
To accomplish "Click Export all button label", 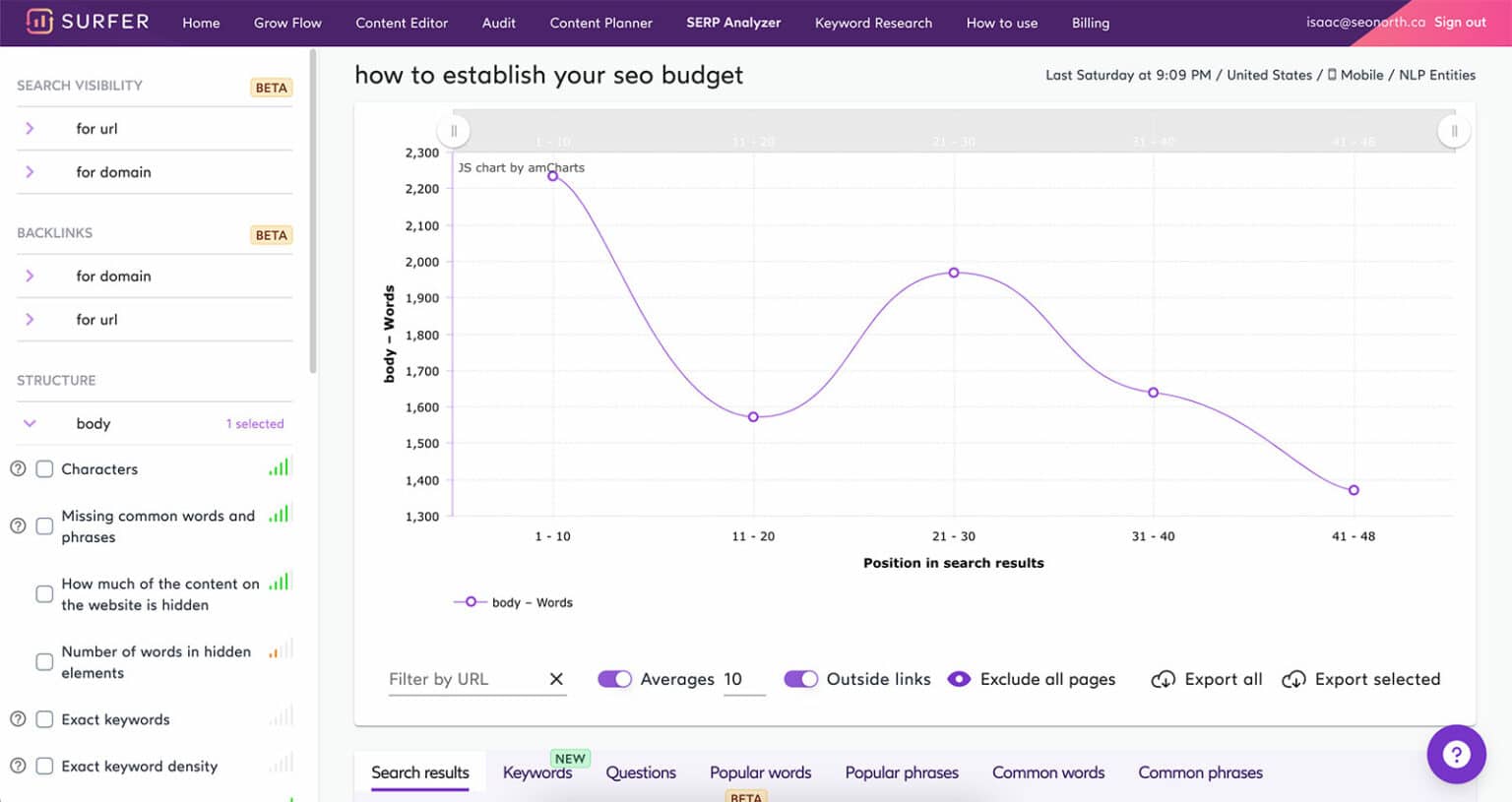I will (1224, 679).
